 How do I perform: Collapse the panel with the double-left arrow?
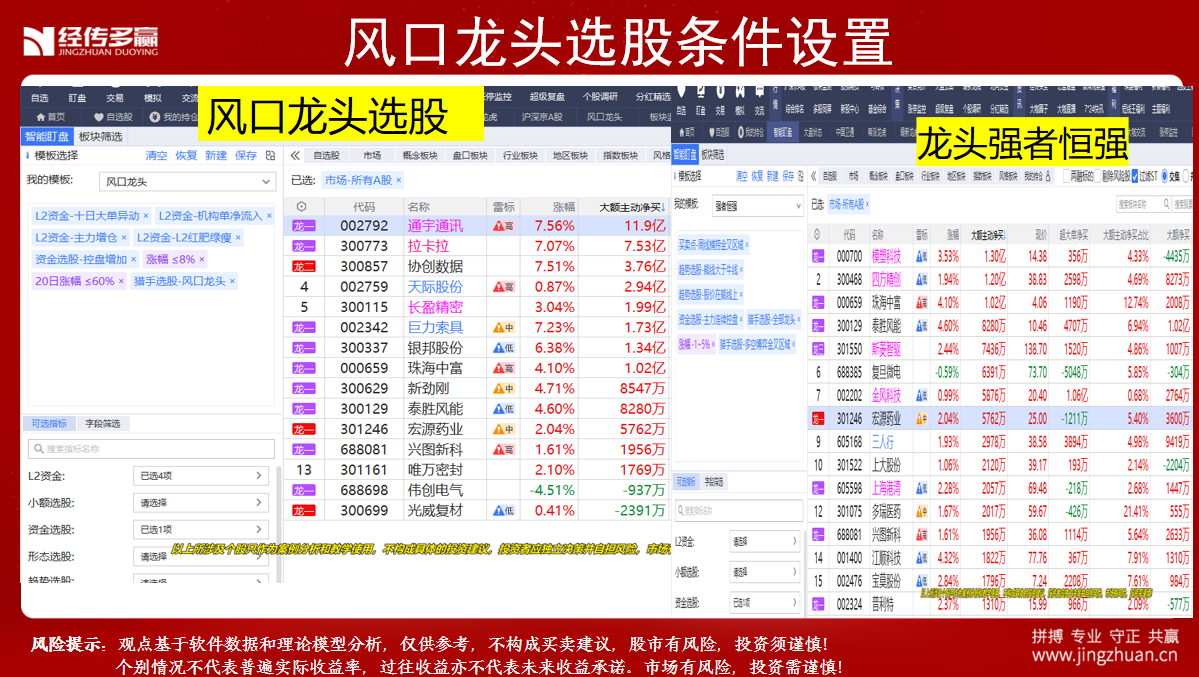tap(295, 156)
